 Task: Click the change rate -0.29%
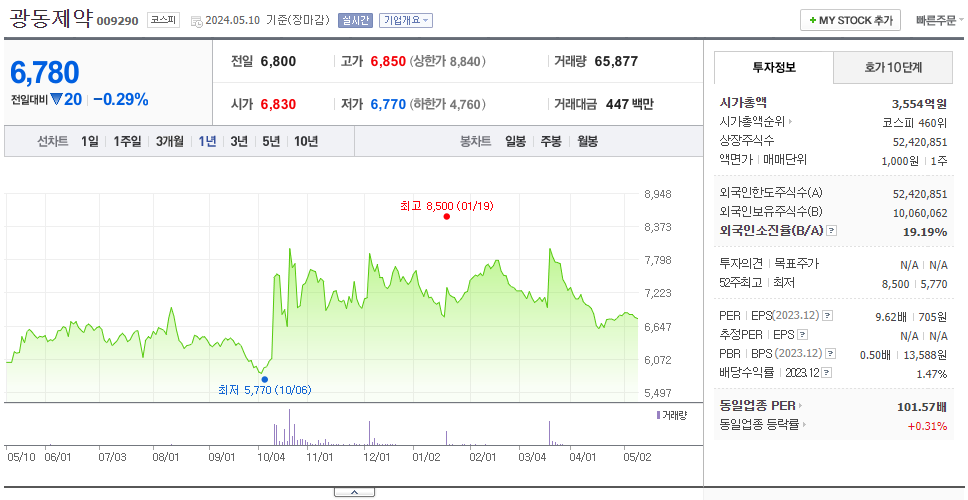(121, 99)
